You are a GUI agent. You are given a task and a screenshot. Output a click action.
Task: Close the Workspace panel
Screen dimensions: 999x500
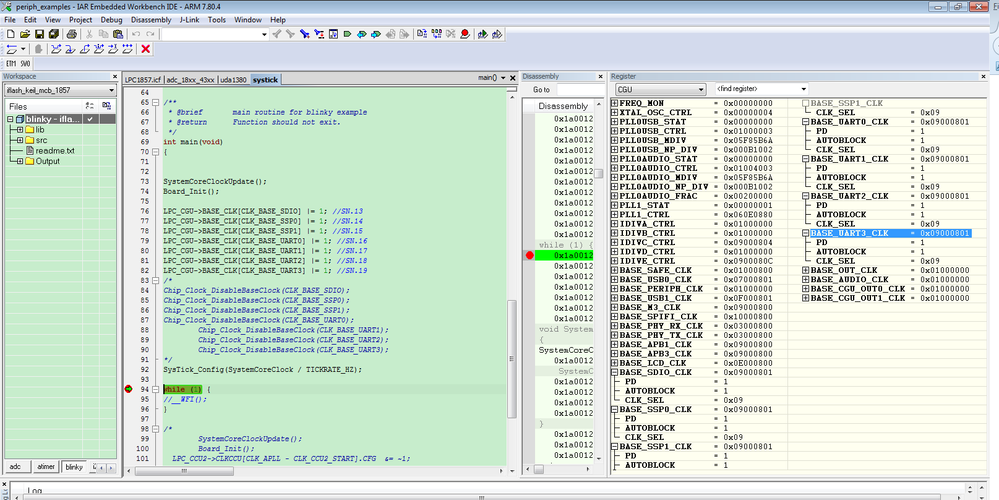click(x=114, y=76)
